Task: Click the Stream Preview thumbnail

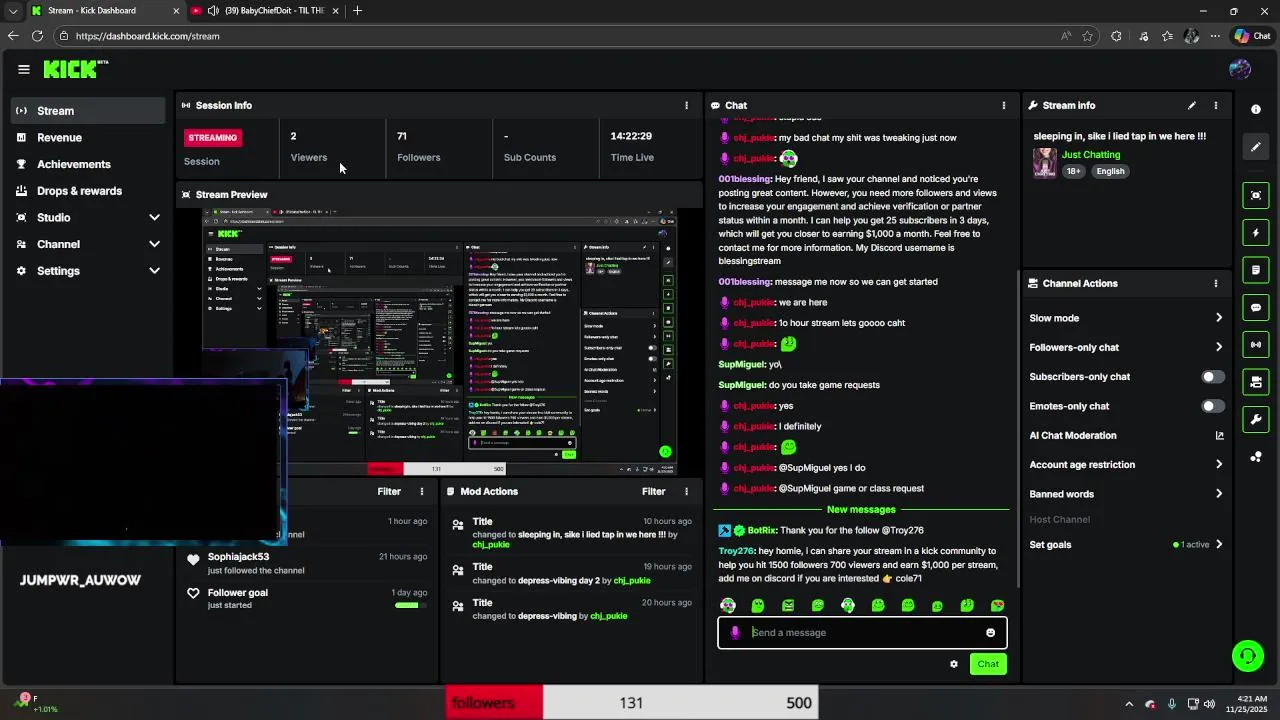Action: tap(440, 342)
